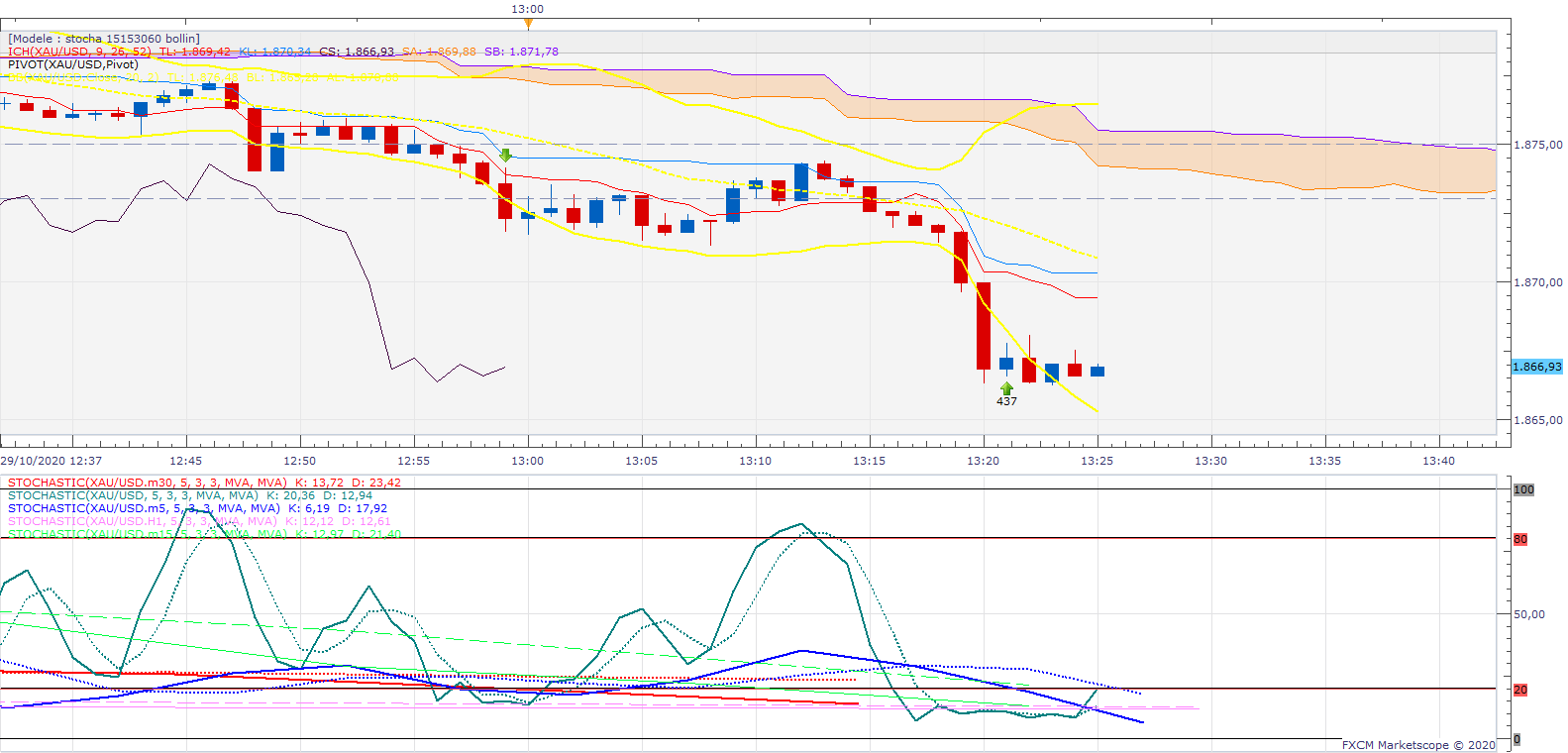Click the 12:55 time axis label
The image size is (1568, 753).
coord(414,461)
